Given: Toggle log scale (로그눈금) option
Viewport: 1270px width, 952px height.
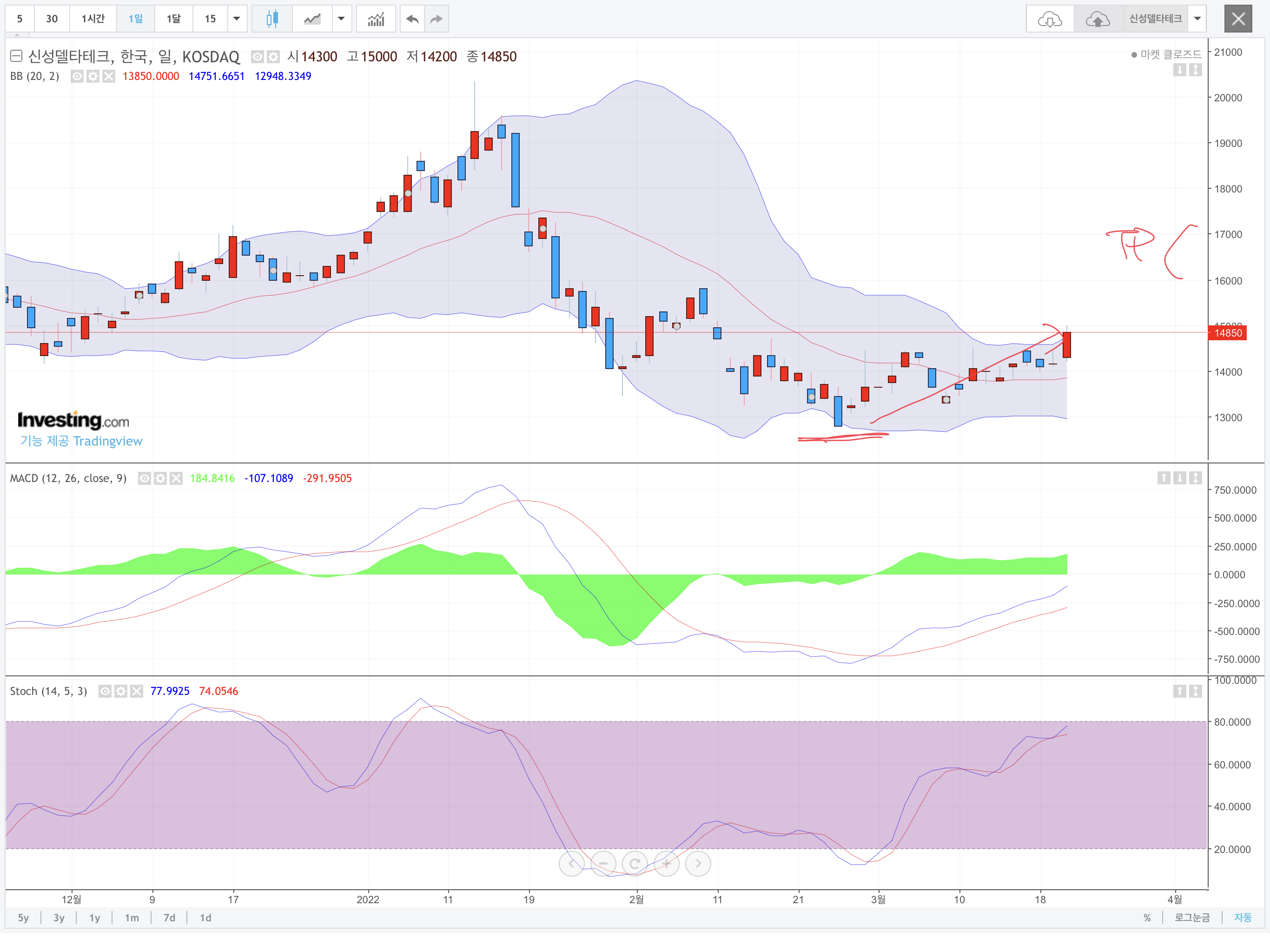Looking at the screenshot, I should click(x=1192, y=918).
